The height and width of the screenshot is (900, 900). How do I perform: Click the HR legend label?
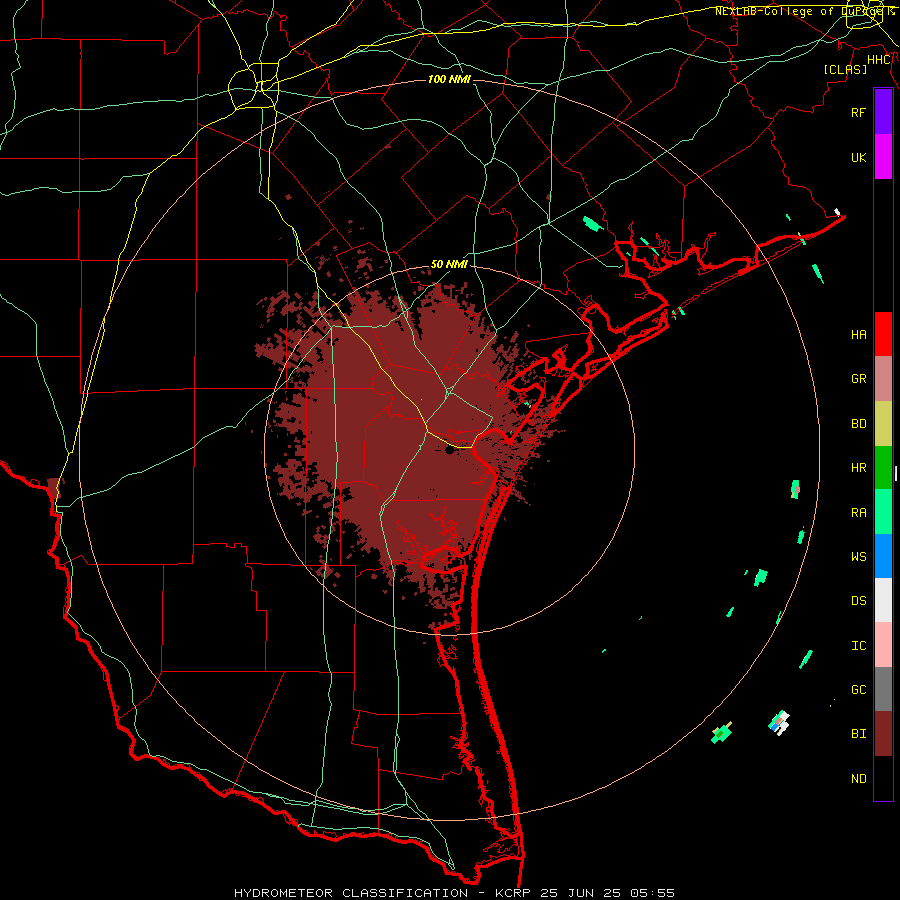(x=858, y=468)
